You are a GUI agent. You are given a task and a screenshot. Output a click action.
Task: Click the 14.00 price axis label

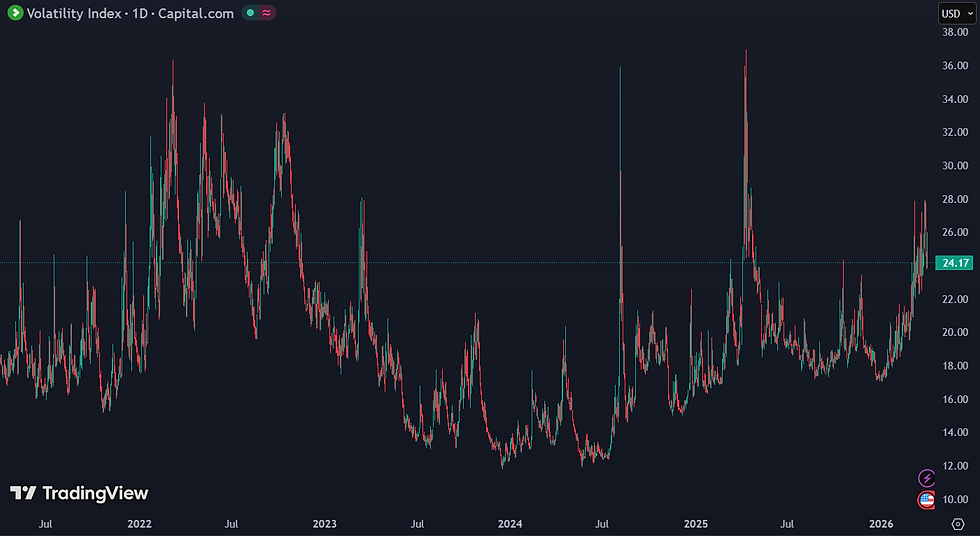pyautogui.click(x=955, y=432)
